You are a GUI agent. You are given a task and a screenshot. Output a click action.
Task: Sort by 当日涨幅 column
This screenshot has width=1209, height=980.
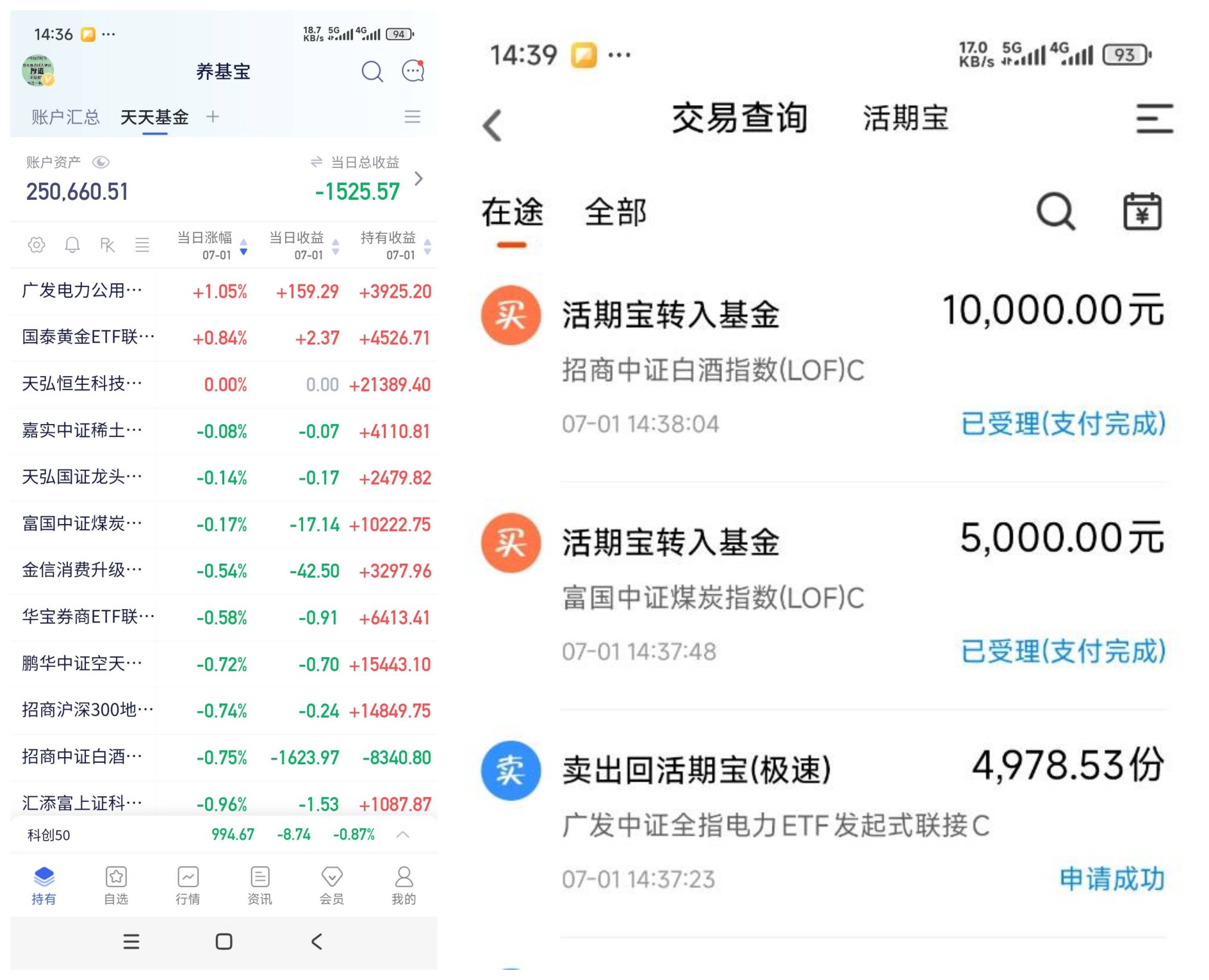pos(212,245)
